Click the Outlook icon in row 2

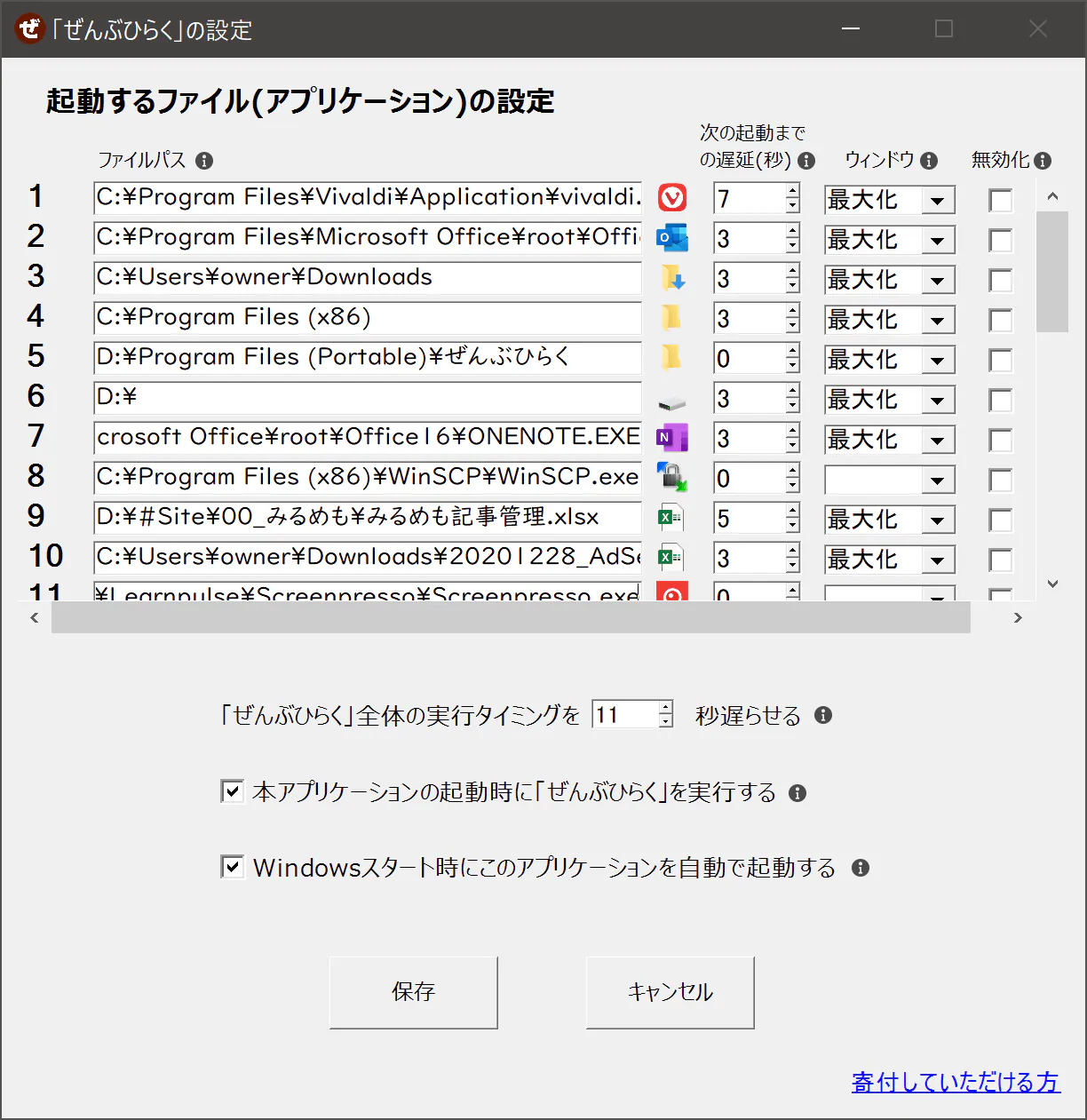(672, 237)
